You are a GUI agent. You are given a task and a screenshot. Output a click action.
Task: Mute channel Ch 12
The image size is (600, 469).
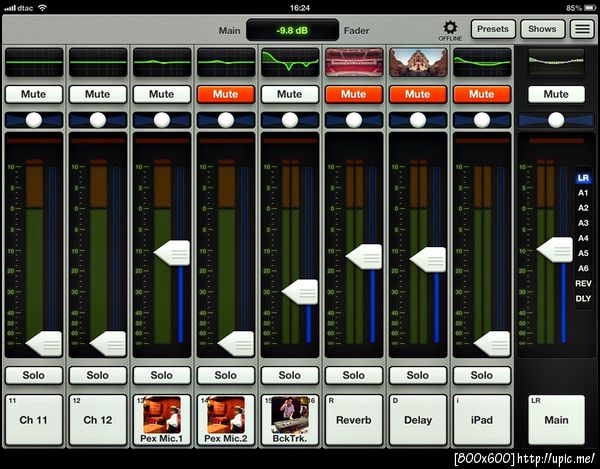tap(98, 94)
